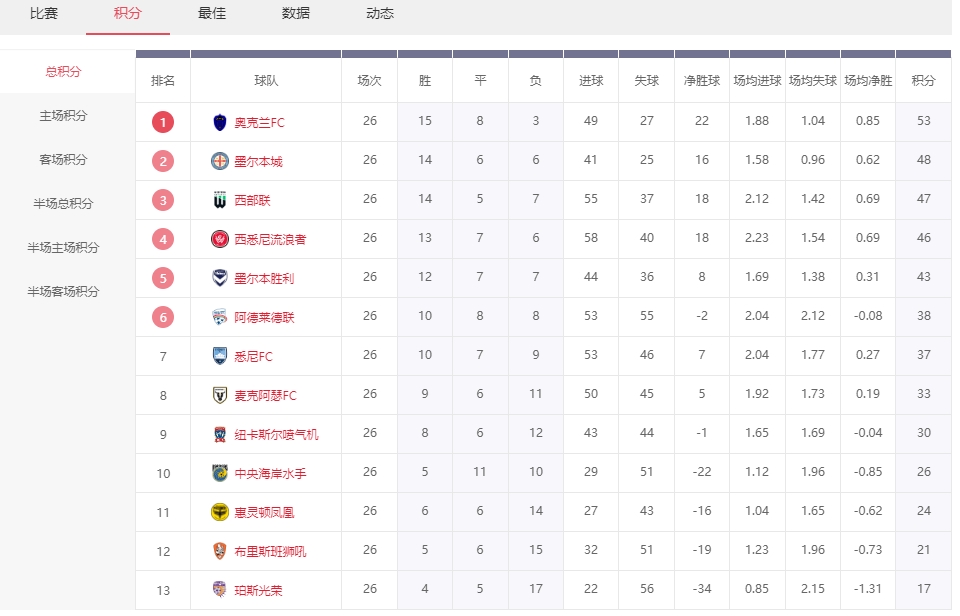960x616 pixels.
Task: Open the 最佳 tab
Action: point(212,14)
